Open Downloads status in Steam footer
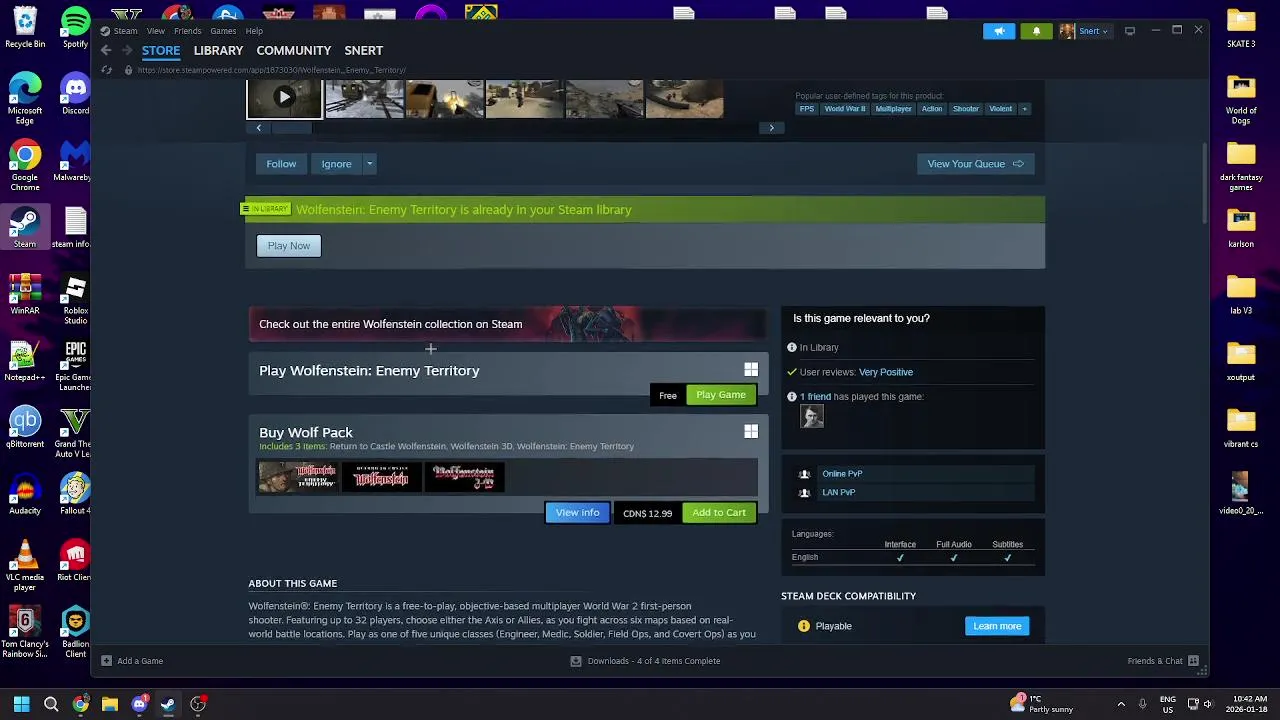 coord(645,661)
